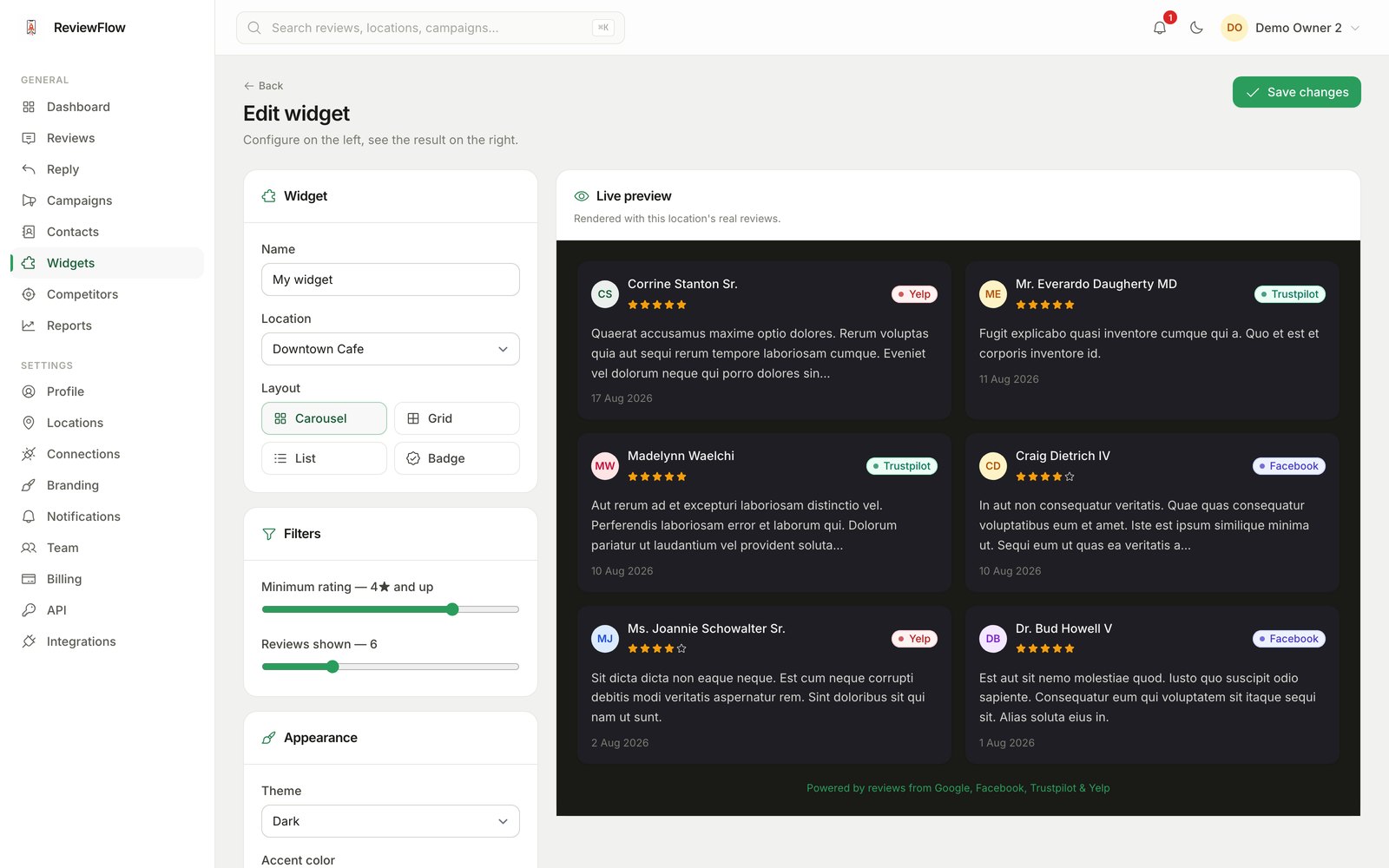Click the Live preview eye icon

point(582,196)
